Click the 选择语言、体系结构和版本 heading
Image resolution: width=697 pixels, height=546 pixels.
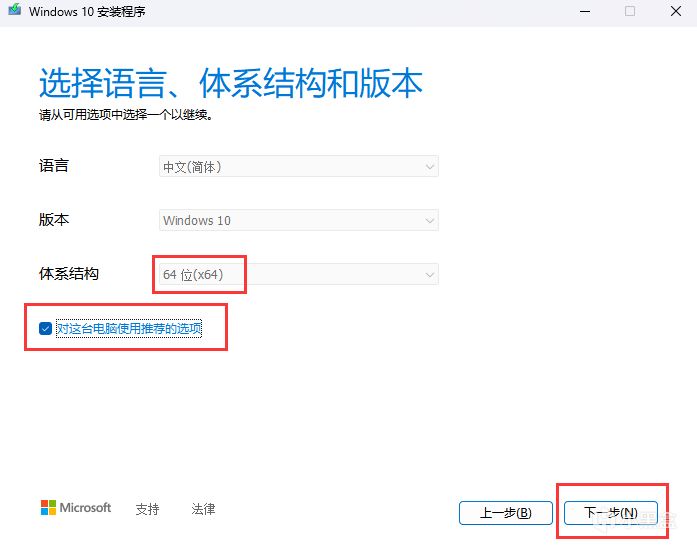click(231, 83)
